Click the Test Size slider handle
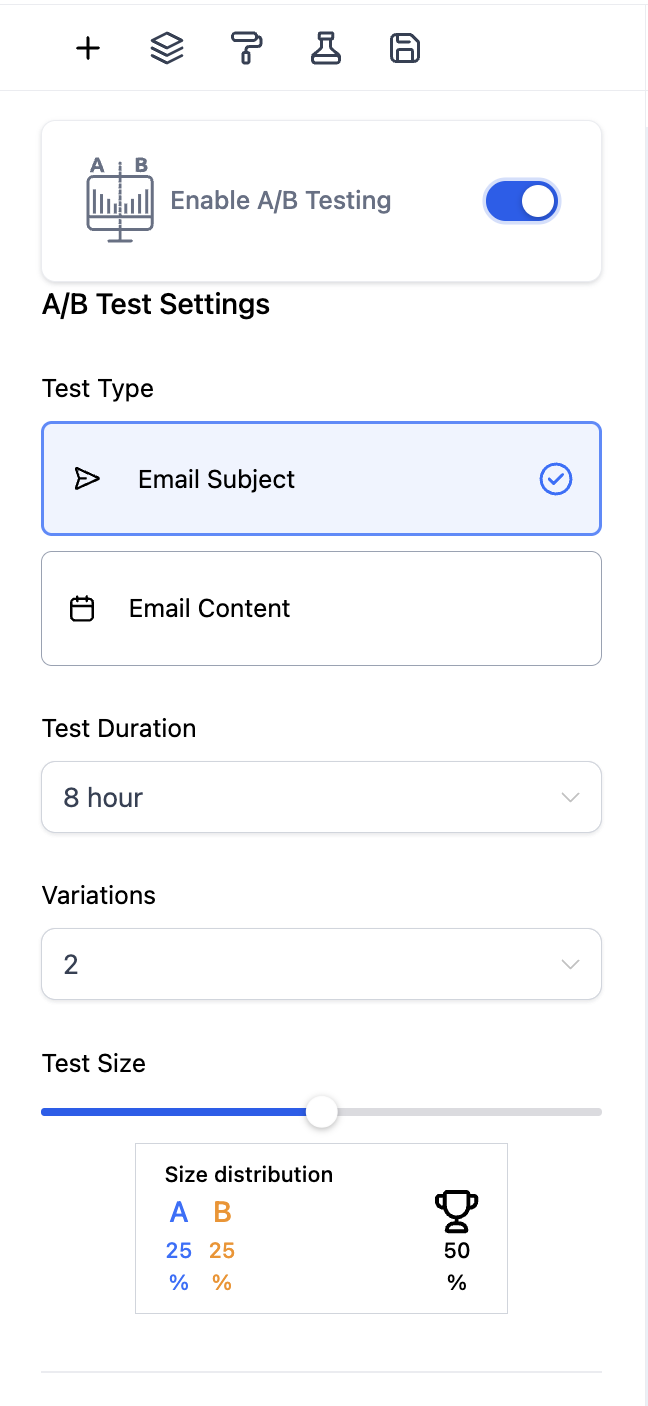The height and width of the screenshot is (1406, 648). coord(321,1112)
